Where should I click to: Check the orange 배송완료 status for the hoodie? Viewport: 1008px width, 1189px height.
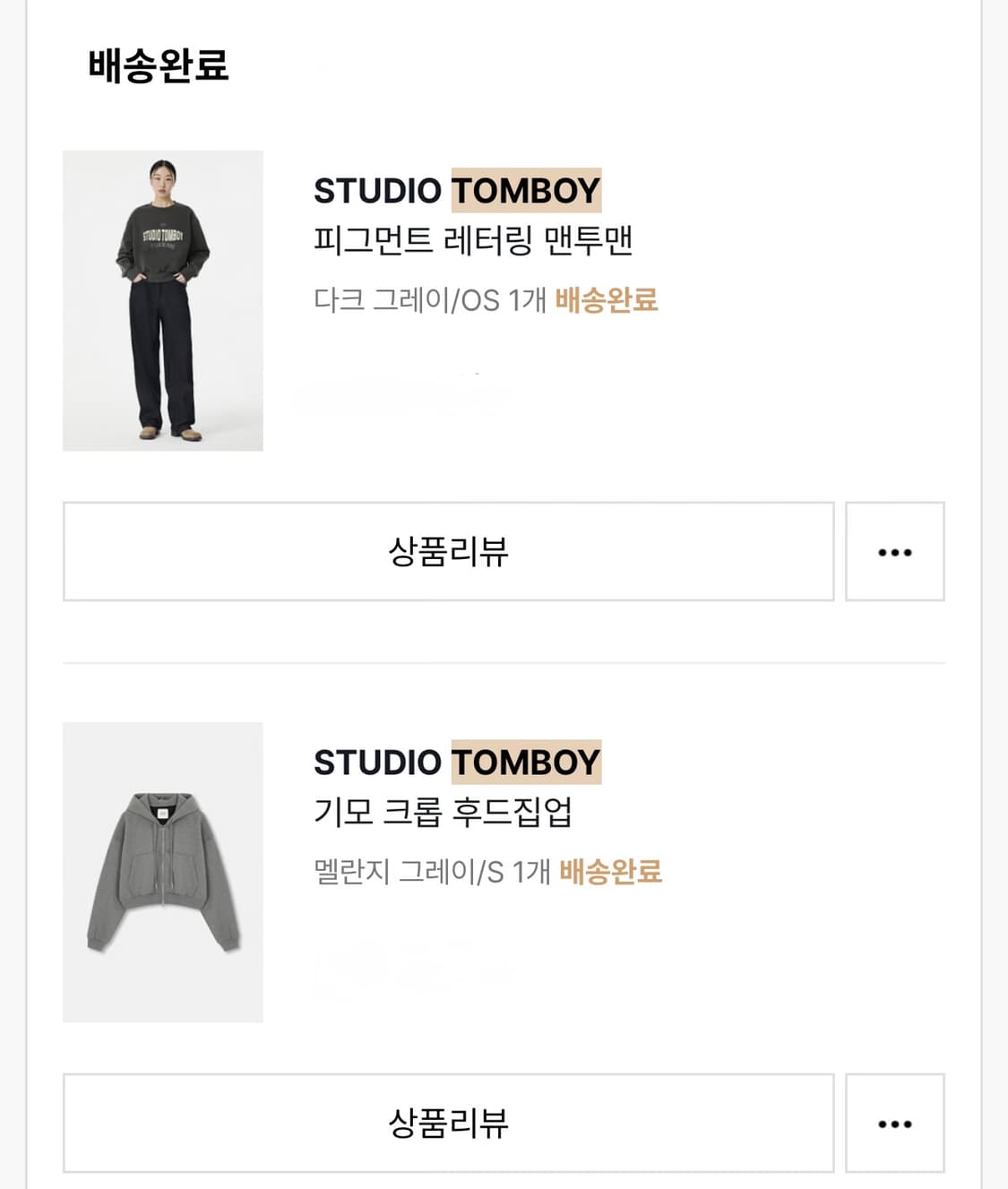[610, 872]
